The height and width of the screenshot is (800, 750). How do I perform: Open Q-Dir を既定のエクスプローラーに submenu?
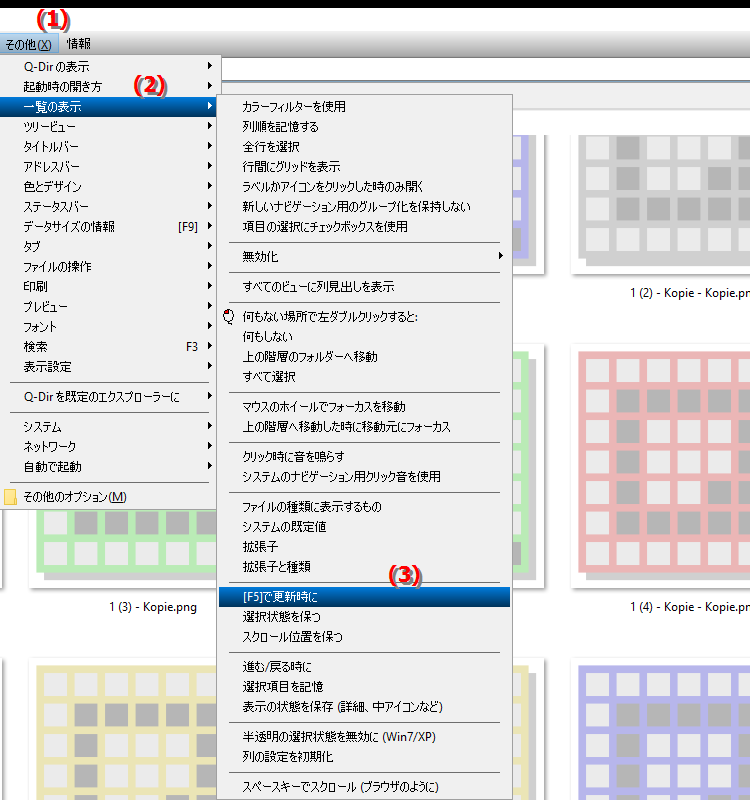(110, 396)
